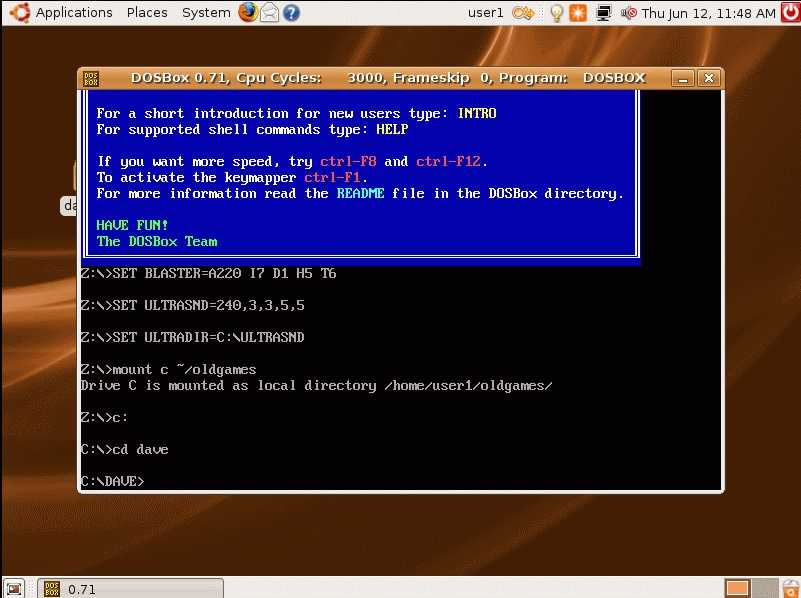
Task: Click the muted volume speaker icon
Action: (629, 13)
